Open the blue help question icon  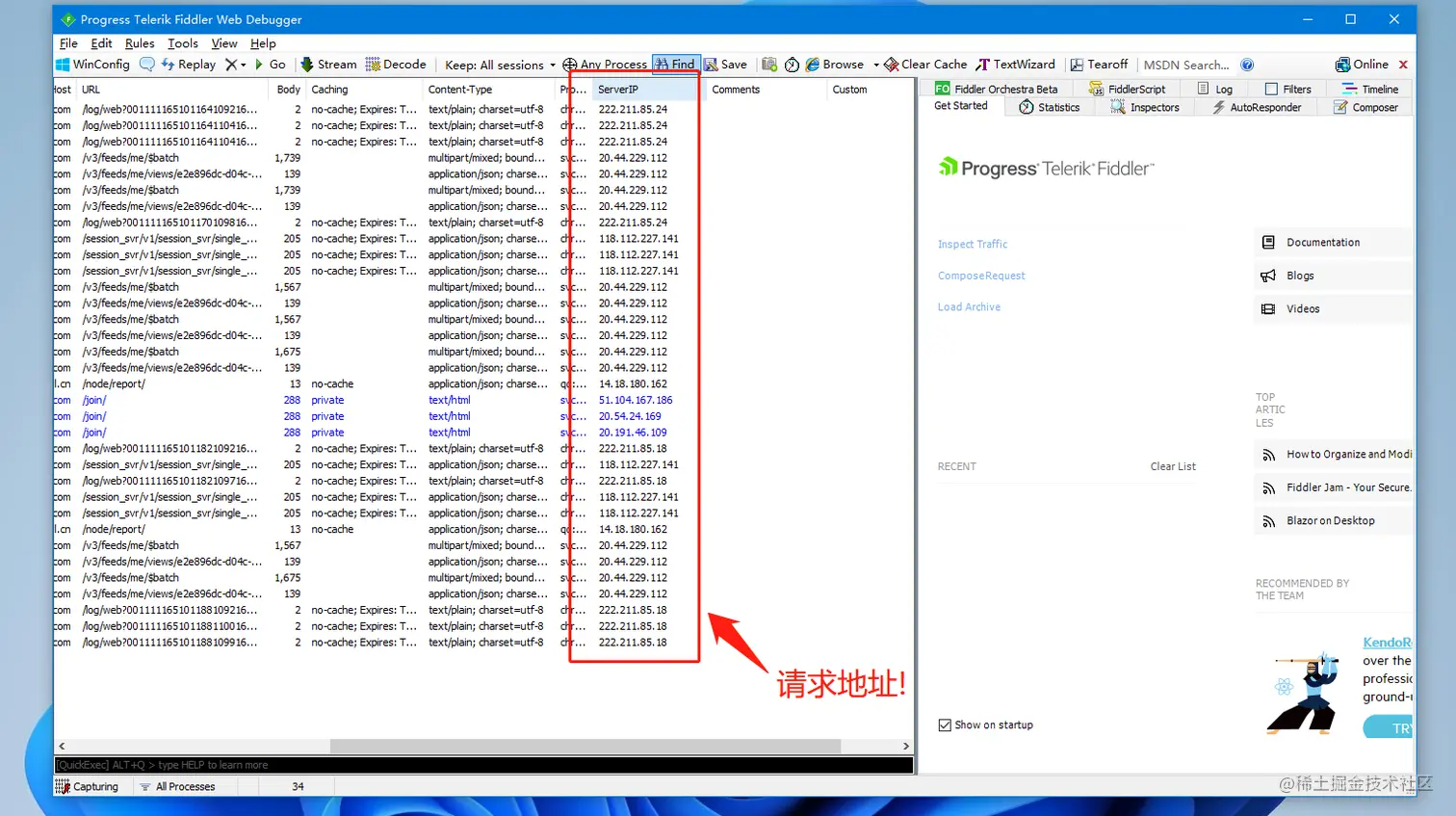[1247, 65]
